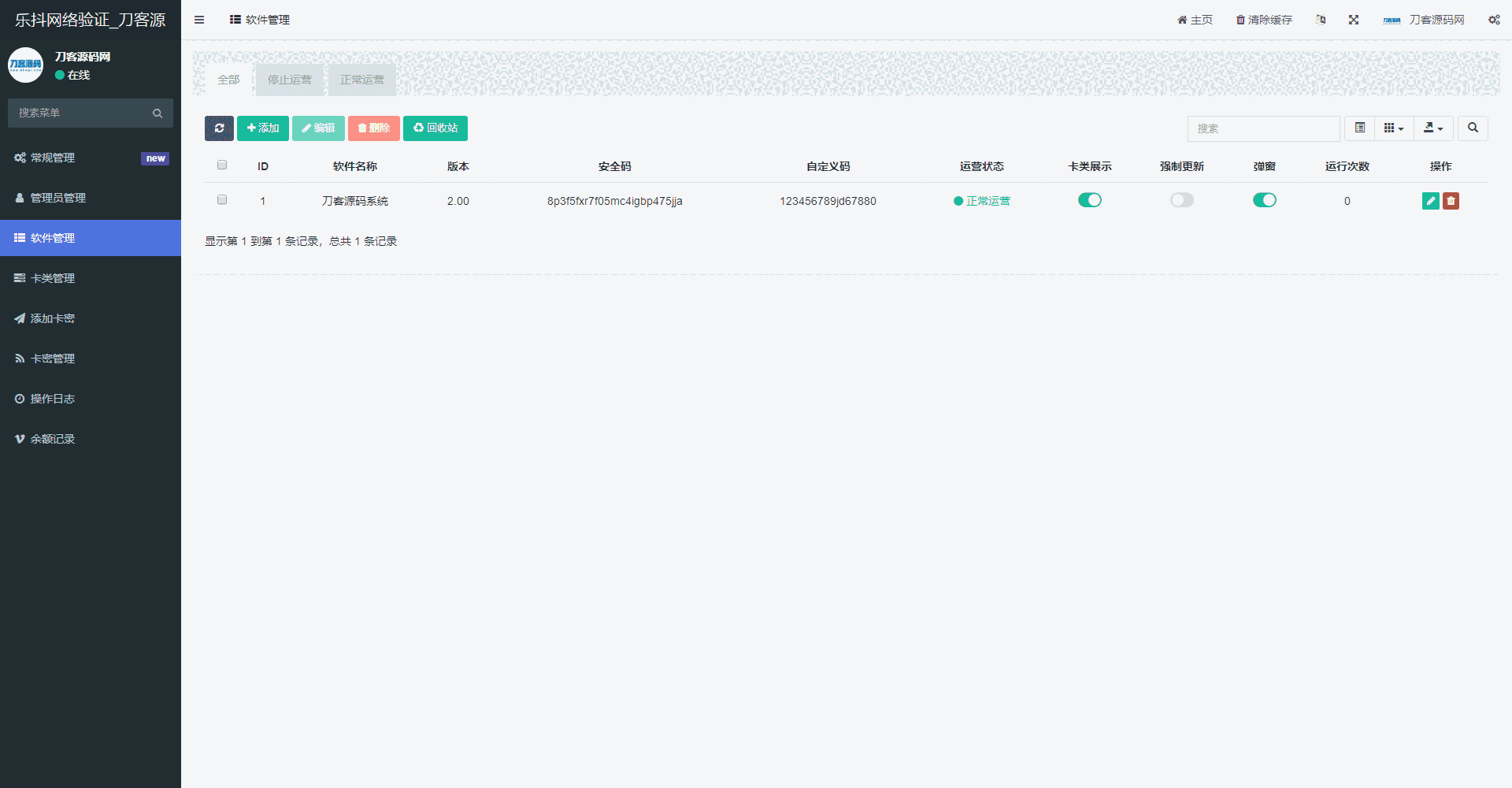Select 软件管理 in the sidebar menu
Viewport: 1512px width, 788px height.
click(x=91, y=238)
